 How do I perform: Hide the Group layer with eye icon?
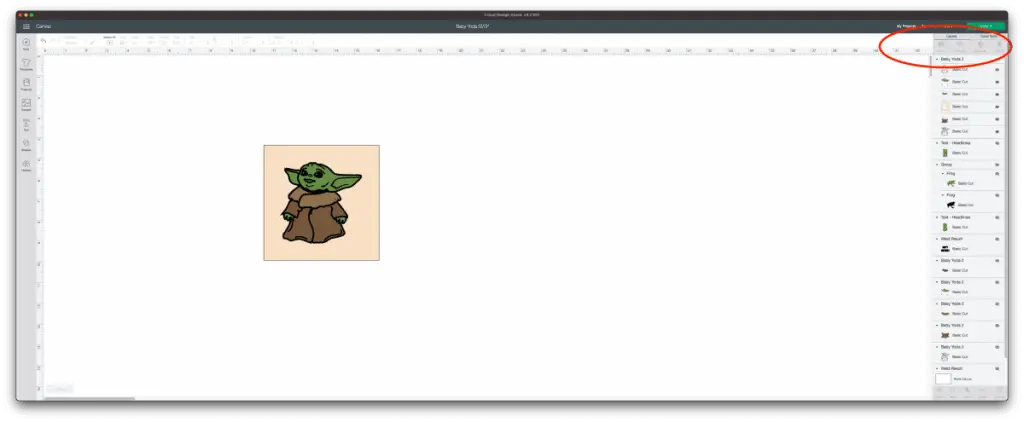(x=997, y=165)
